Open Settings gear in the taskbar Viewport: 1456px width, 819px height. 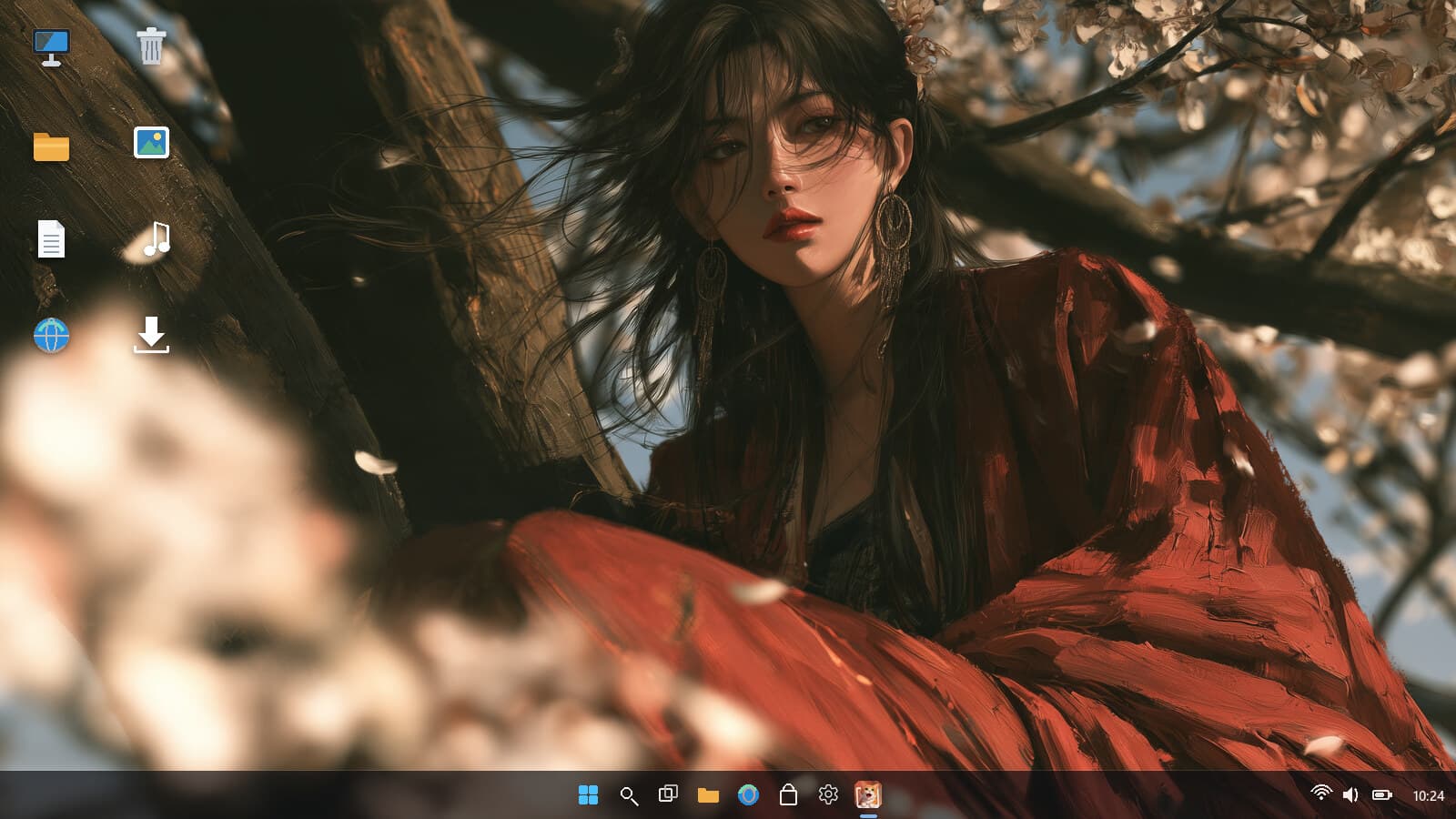[x=828, y=795]
